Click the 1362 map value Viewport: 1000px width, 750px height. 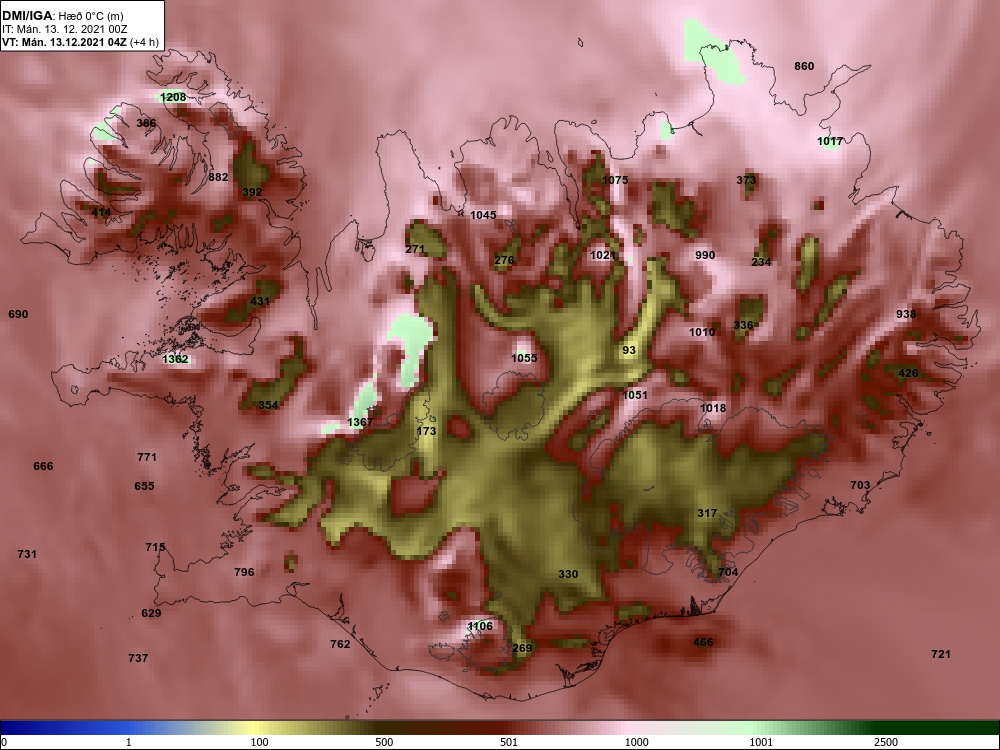coord(175,359)
